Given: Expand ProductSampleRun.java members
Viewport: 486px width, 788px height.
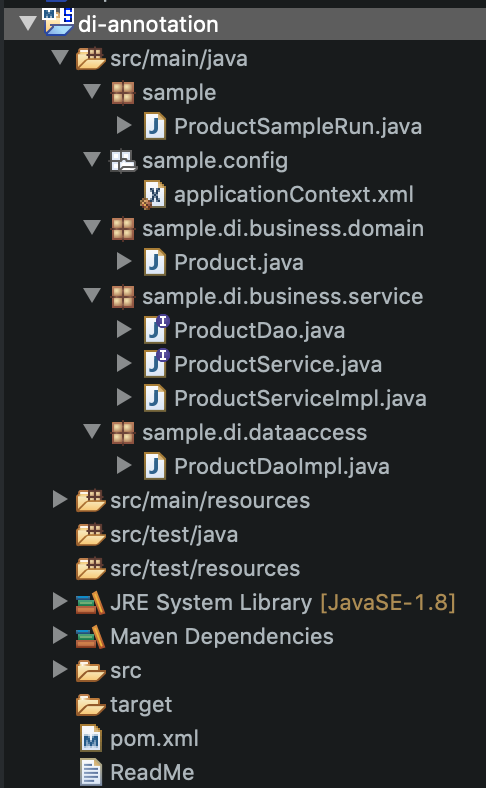Looking at the screenshot, I should 124,126.
